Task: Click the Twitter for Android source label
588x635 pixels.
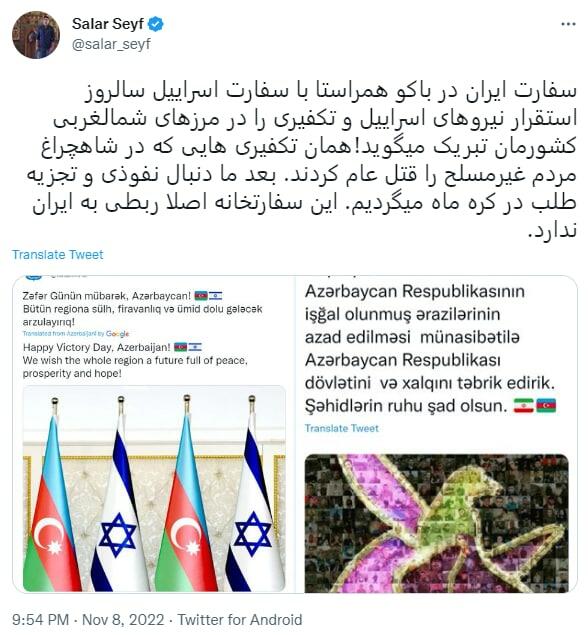Action: click(240, 620)
